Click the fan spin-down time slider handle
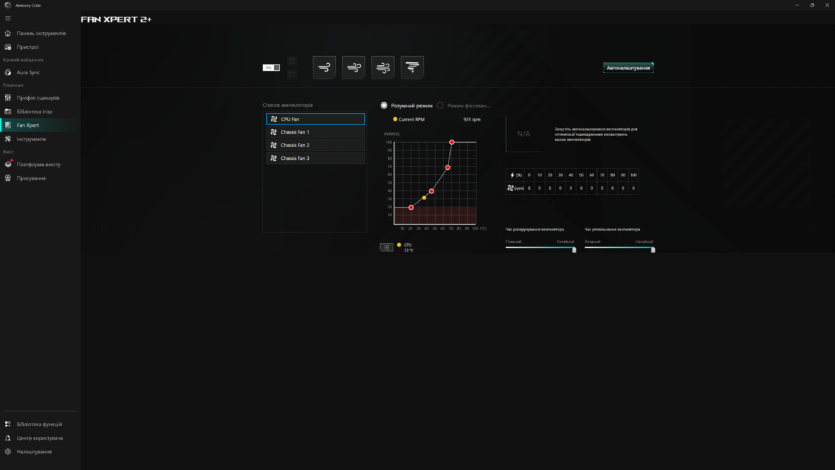 (x=653, y=249)
